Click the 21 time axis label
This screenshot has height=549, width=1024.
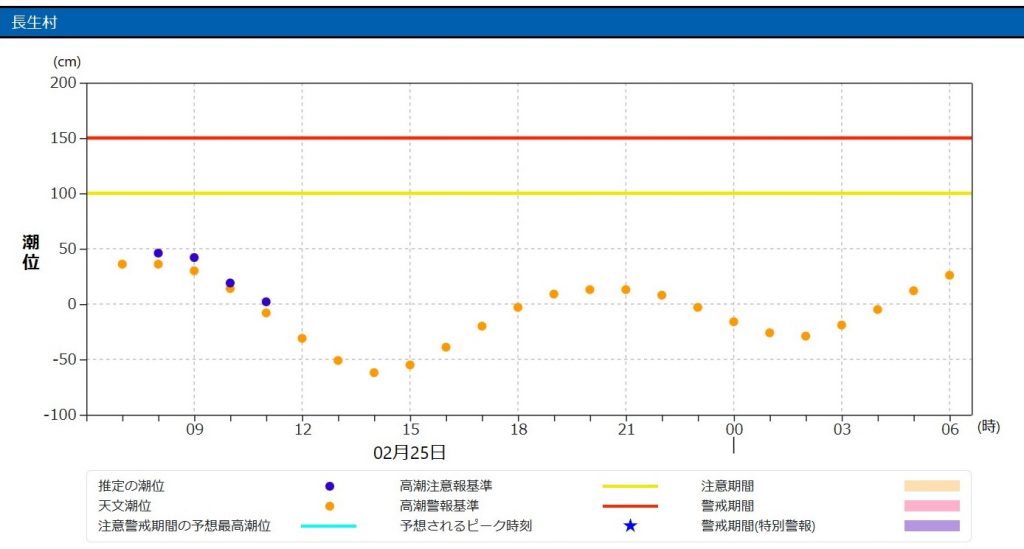coord(626,429)
